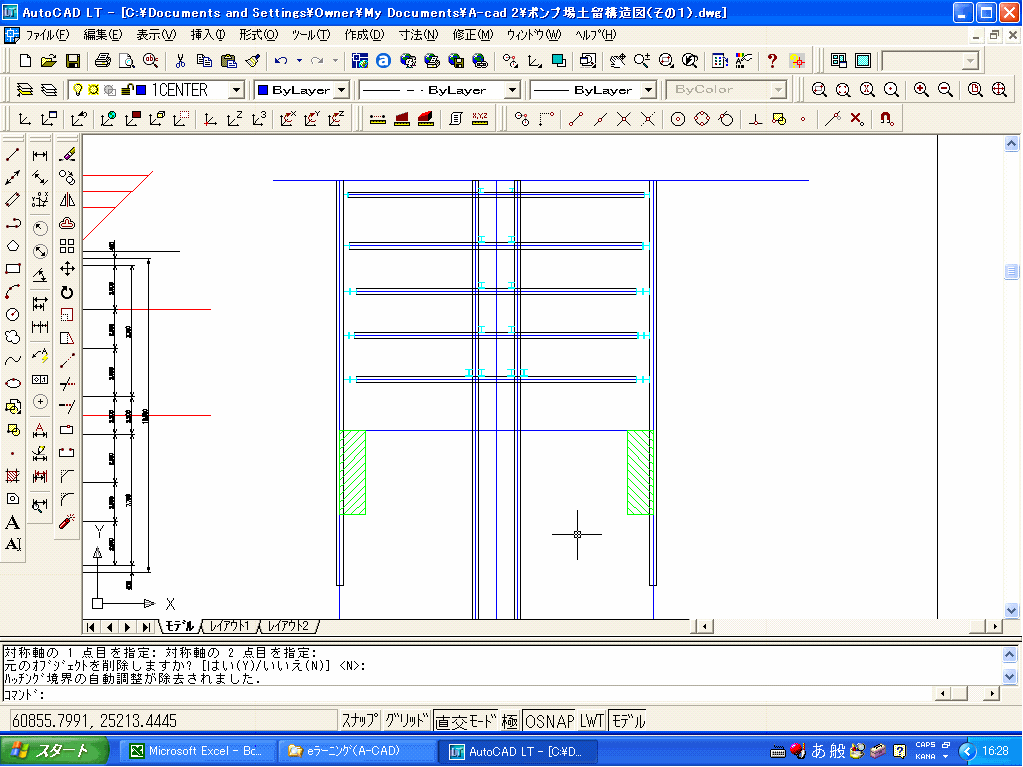The height and width of the screenshot is (767, 1023).
Task: Toggle 直交モード in status bar
Action: pos(466,721)
